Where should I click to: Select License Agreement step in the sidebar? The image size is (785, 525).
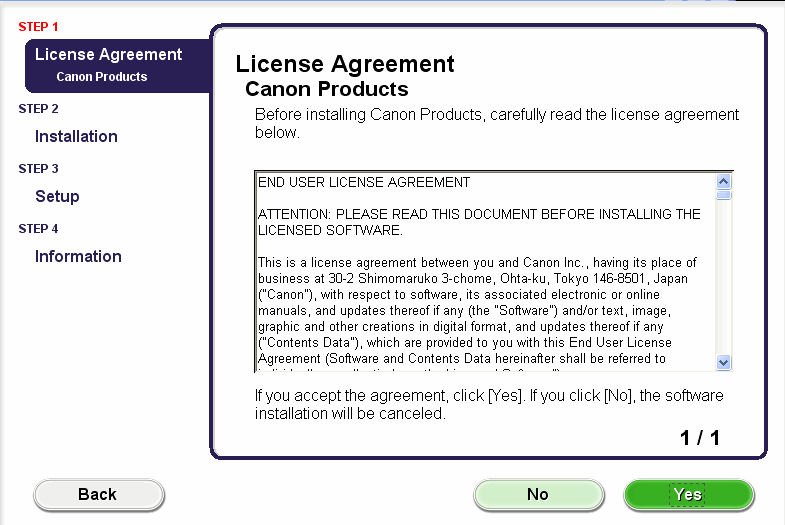108,55
